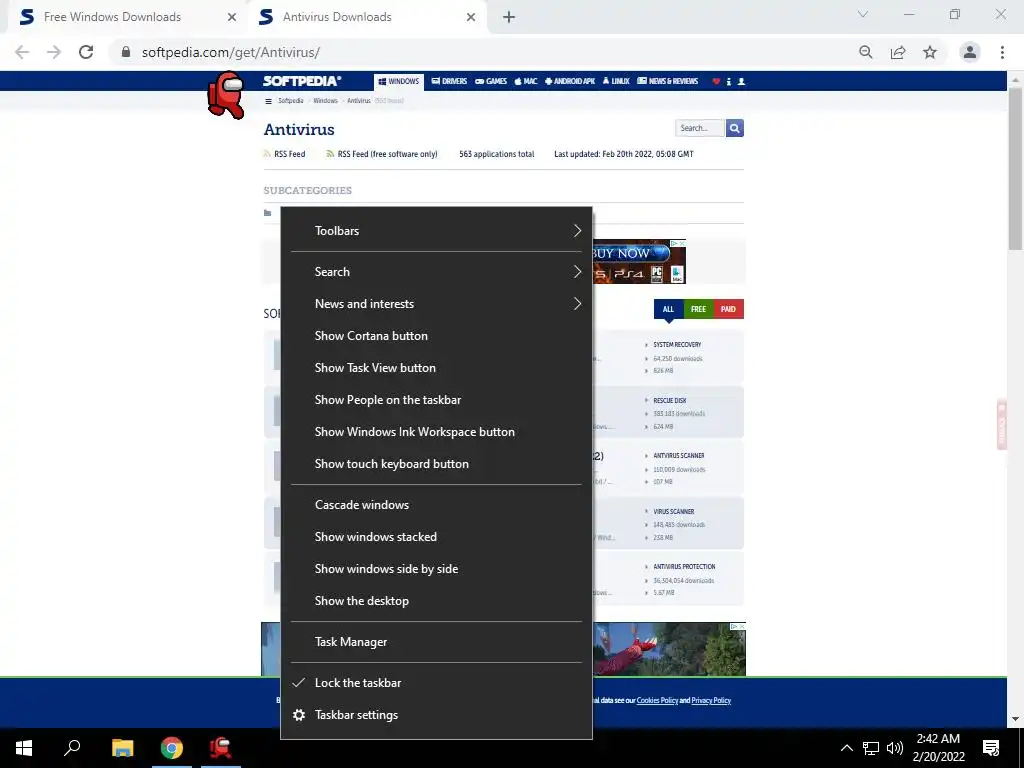Filter list by PAID
Screen dimensions: 1024x768
729,309
